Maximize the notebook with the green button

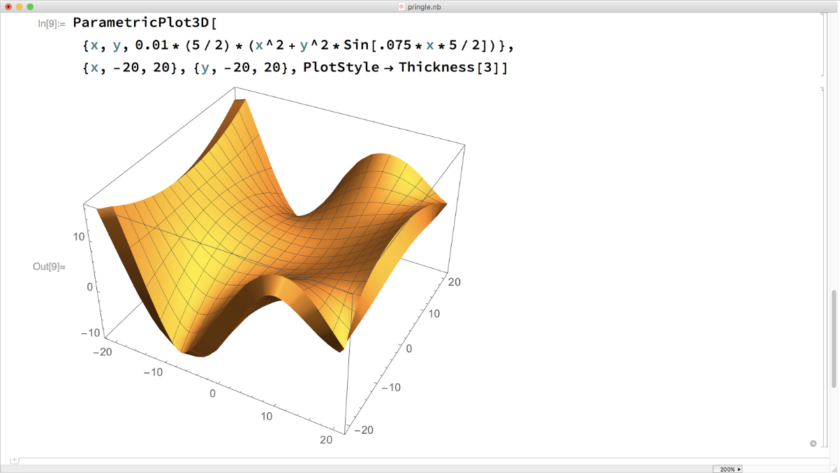point(30,6)
